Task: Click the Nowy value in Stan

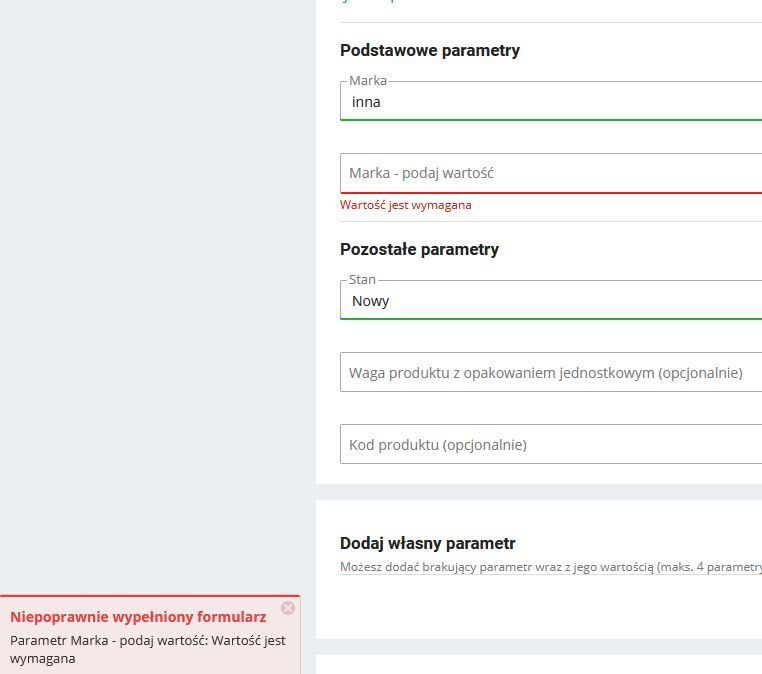Action: tap(370, 301)
